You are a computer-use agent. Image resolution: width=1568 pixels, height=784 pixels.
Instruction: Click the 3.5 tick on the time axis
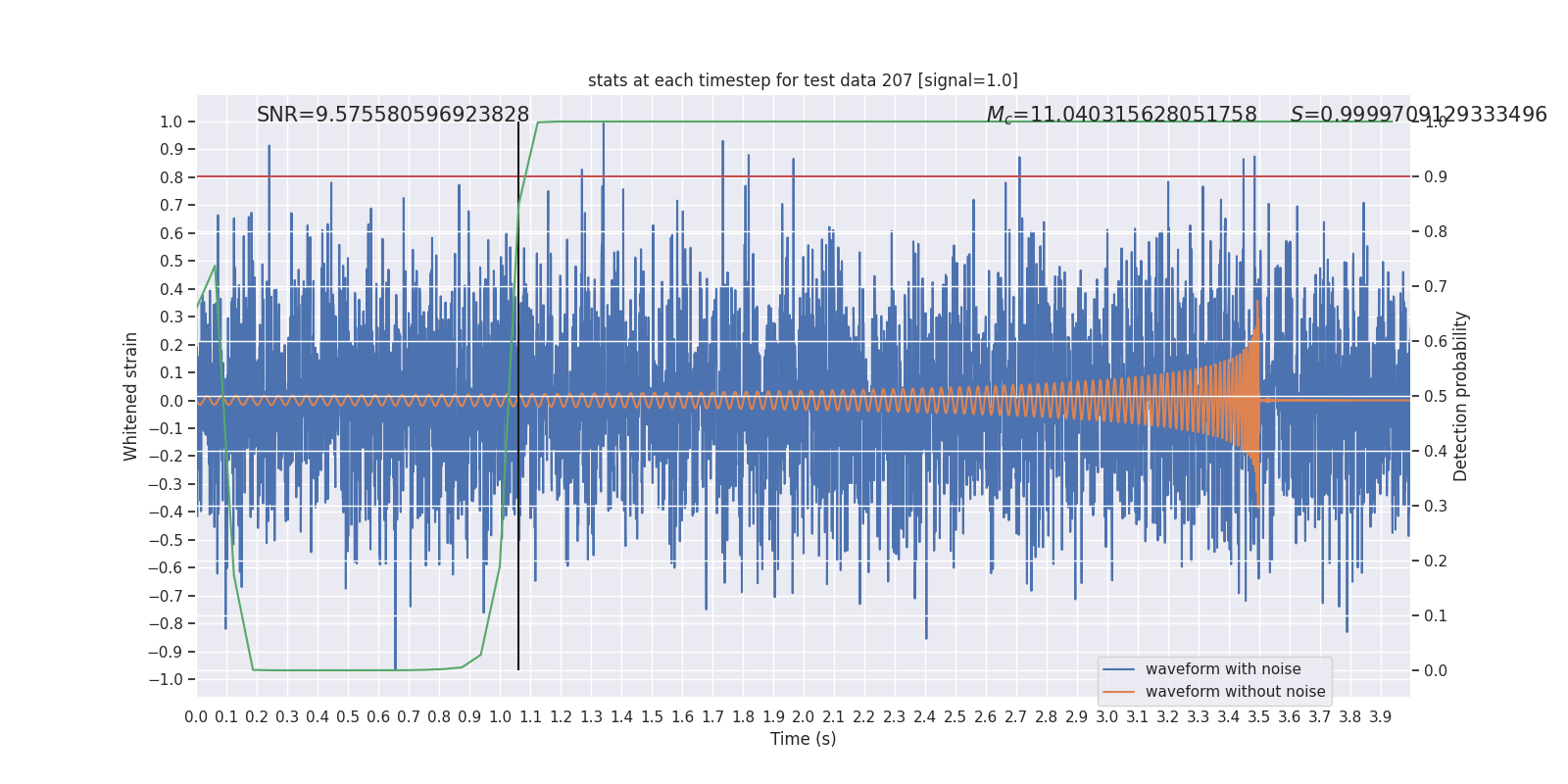click(1259, 717)
